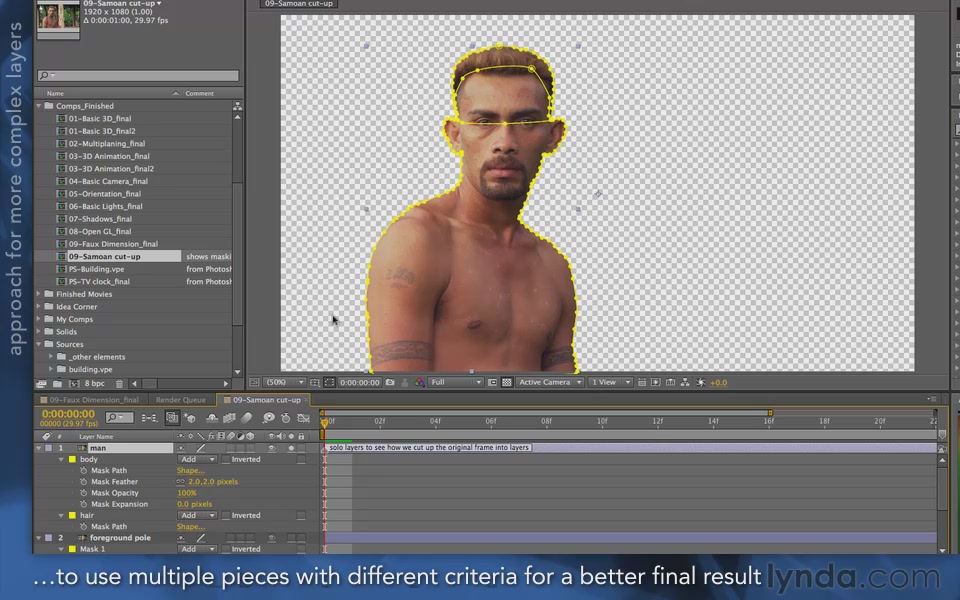960x600 pixels.
Task: Click the body mask Shape... link
Action: pyautogui.click(x=190, y=471)
